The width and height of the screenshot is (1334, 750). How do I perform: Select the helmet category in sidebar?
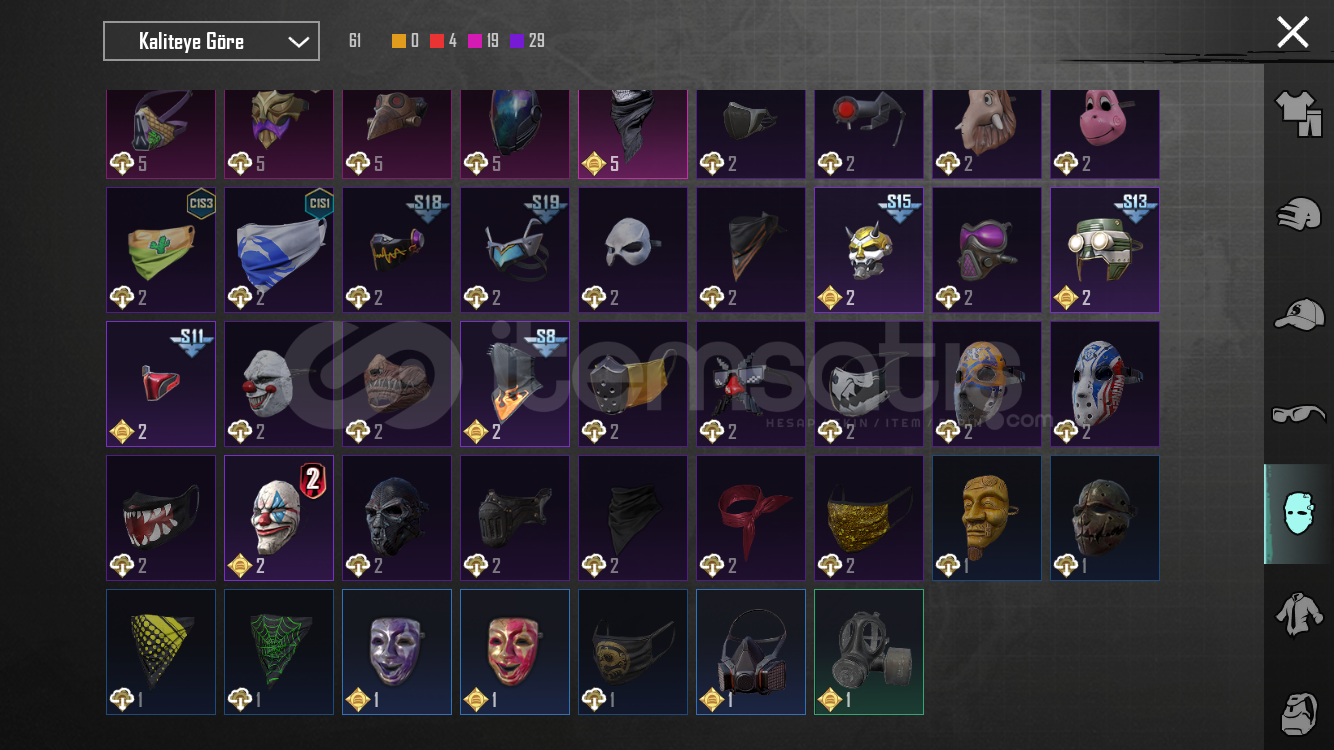[1298, 214]
